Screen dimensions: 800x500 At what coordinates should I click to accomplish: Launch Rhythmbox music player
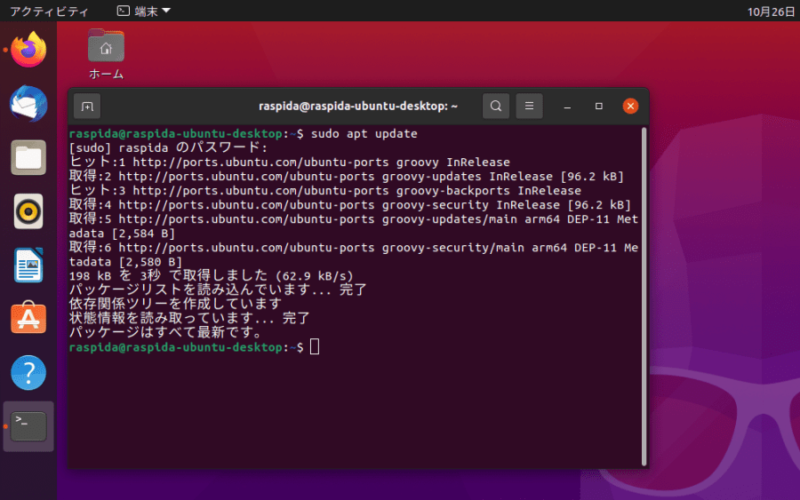pyautogui.click(x=29, y=211)
